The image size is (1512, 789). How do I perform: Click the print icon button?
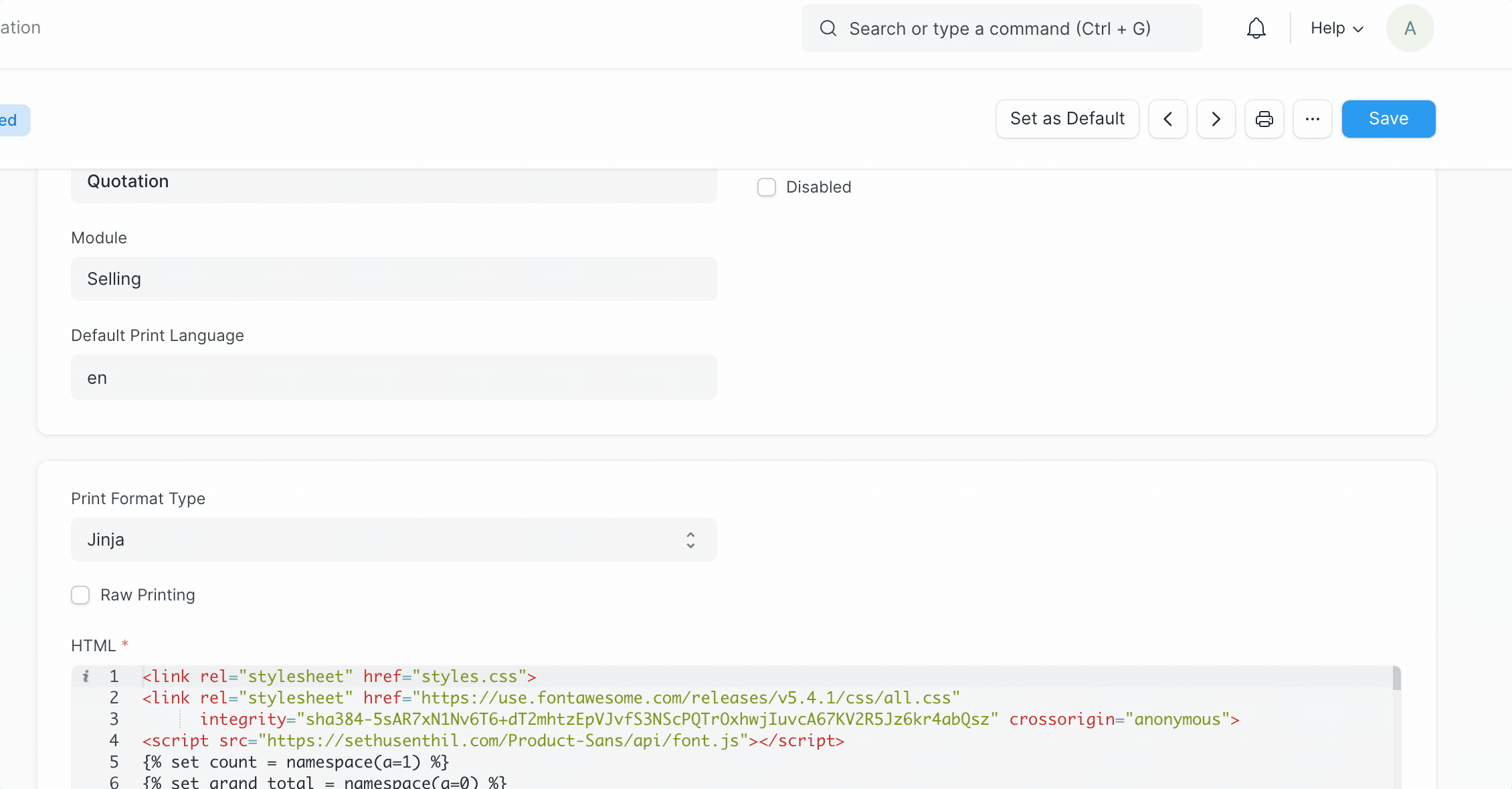(1264, 119)
